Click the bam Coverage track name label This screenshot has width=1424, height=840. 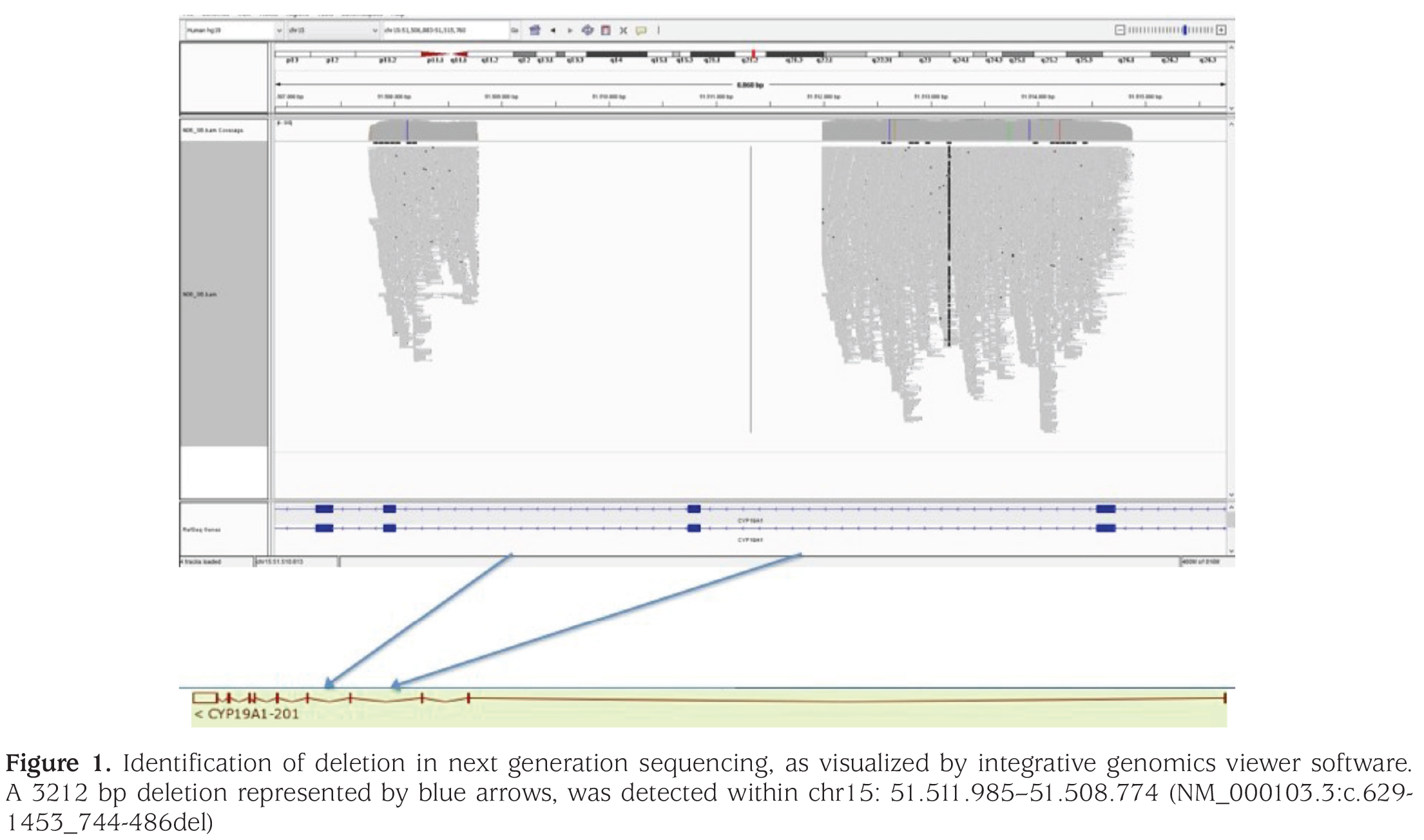tap(213, 130)
